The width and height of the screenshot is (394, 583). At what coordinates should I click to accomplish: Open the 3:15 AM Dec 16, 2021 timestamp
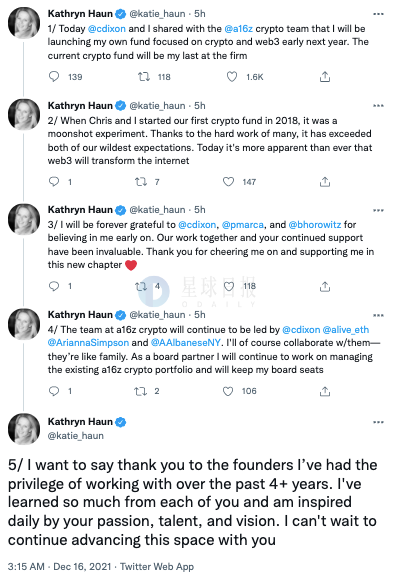tap(59, 567)
